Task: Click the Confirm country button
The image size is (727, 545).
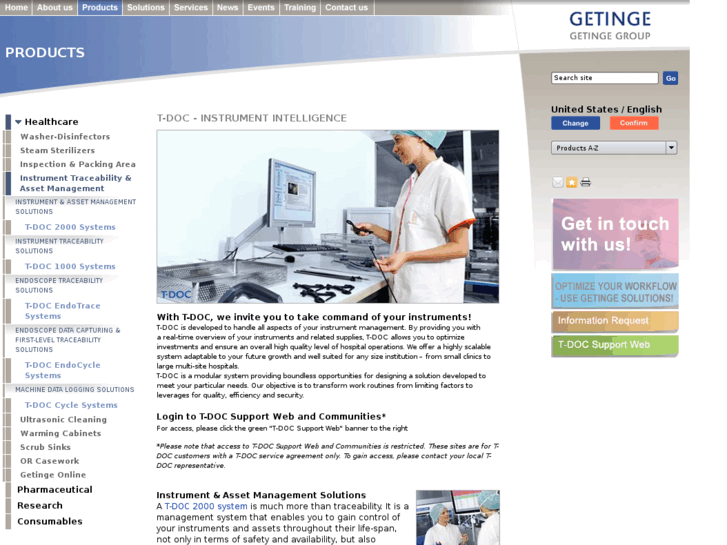Action: [x=634, y=123]
